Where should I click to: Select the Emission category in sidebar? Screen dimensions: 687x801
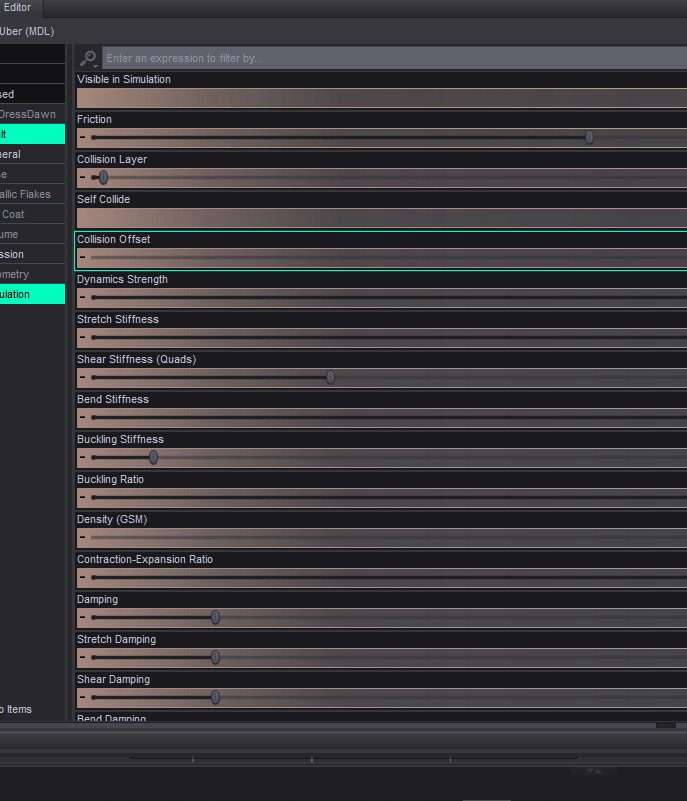click(x=32, y=254)
